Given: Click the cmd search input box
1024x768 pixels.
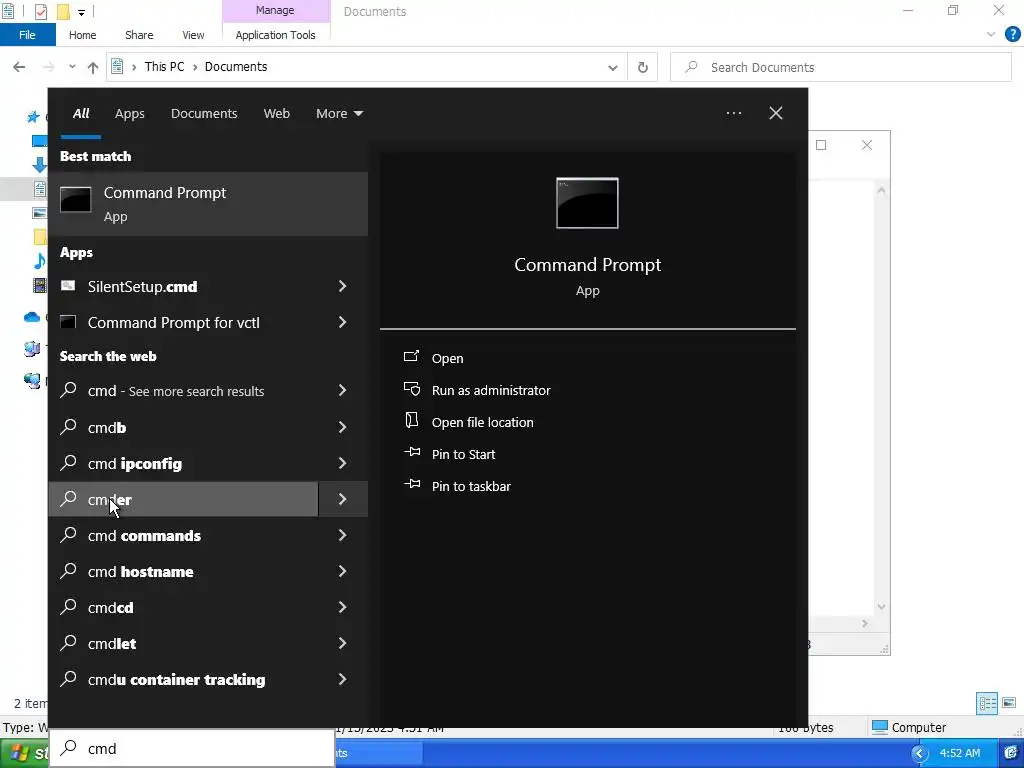Looking at the screenshot, I should click(192, 748).
